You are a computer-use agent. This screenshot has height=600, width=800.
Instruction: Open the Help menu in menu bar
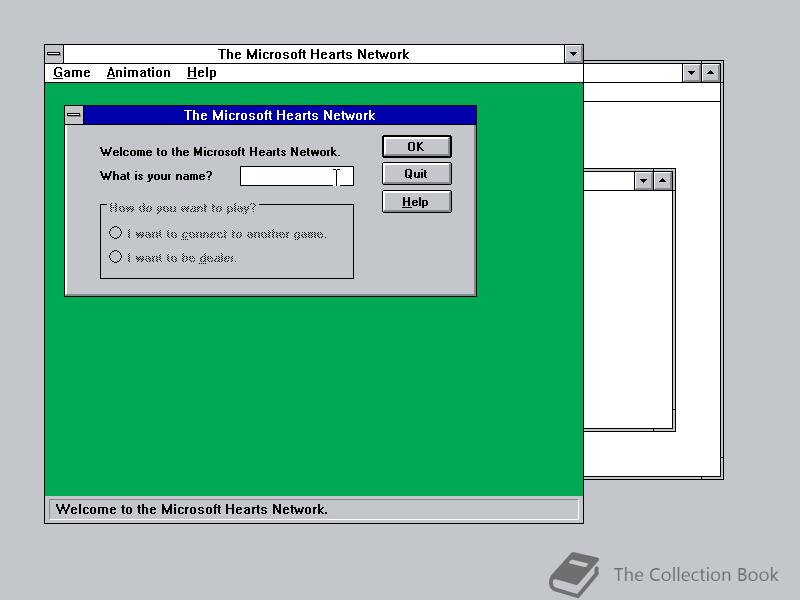click(202, 72)
